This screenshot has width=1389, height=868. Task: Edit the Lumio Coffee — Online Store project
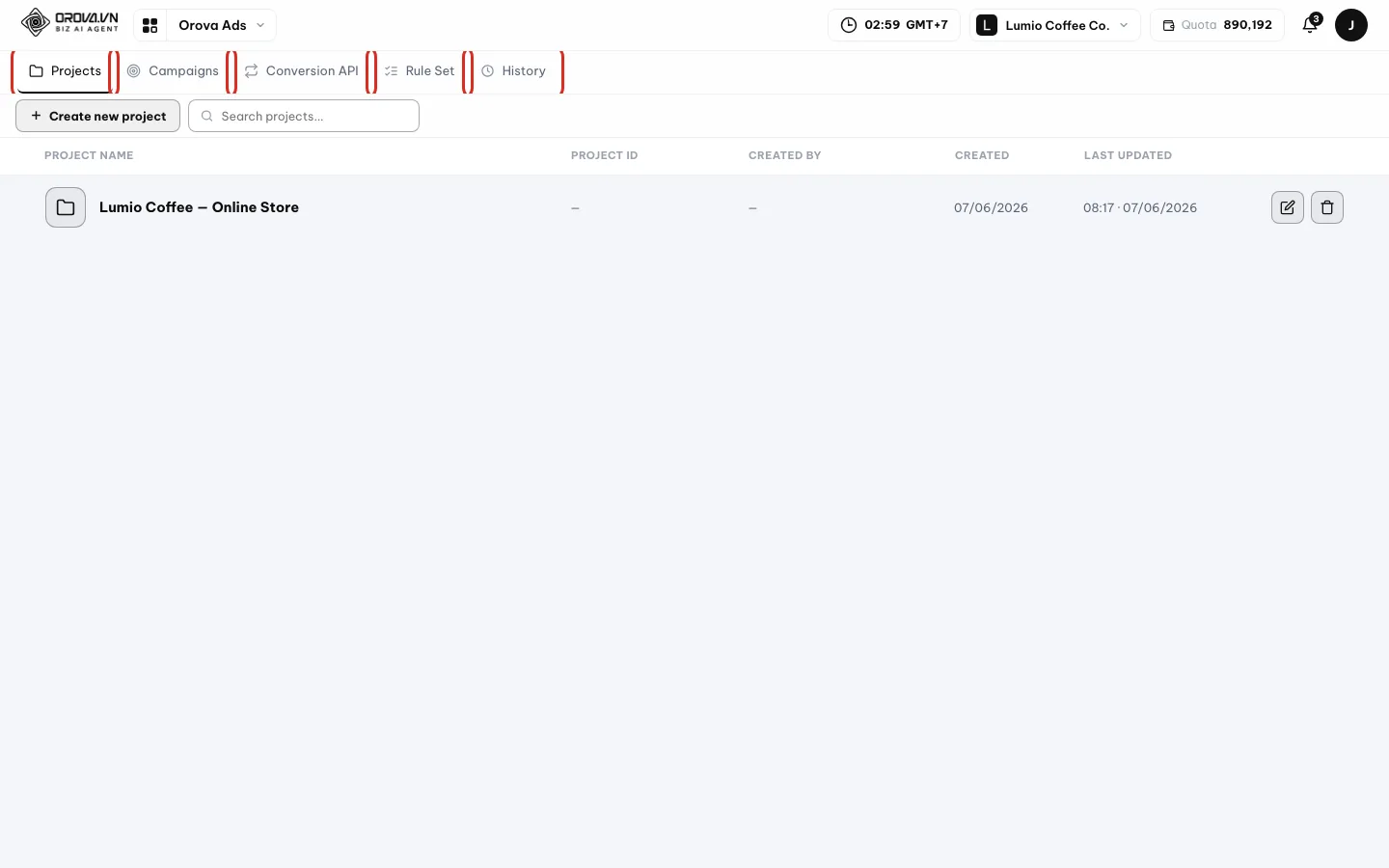1288,207
